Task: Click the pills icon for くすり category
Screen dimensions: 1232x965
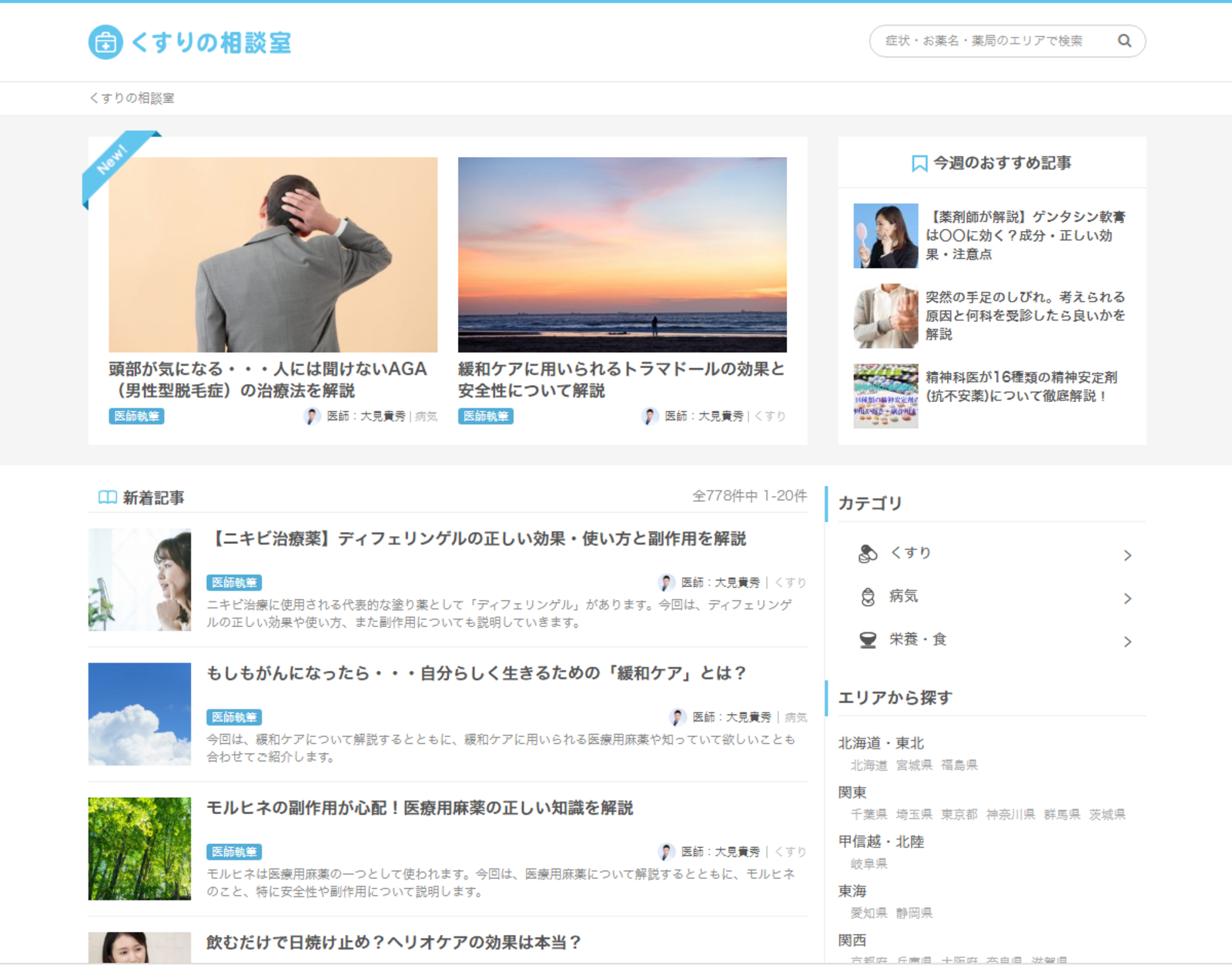Action: point(868,554)
